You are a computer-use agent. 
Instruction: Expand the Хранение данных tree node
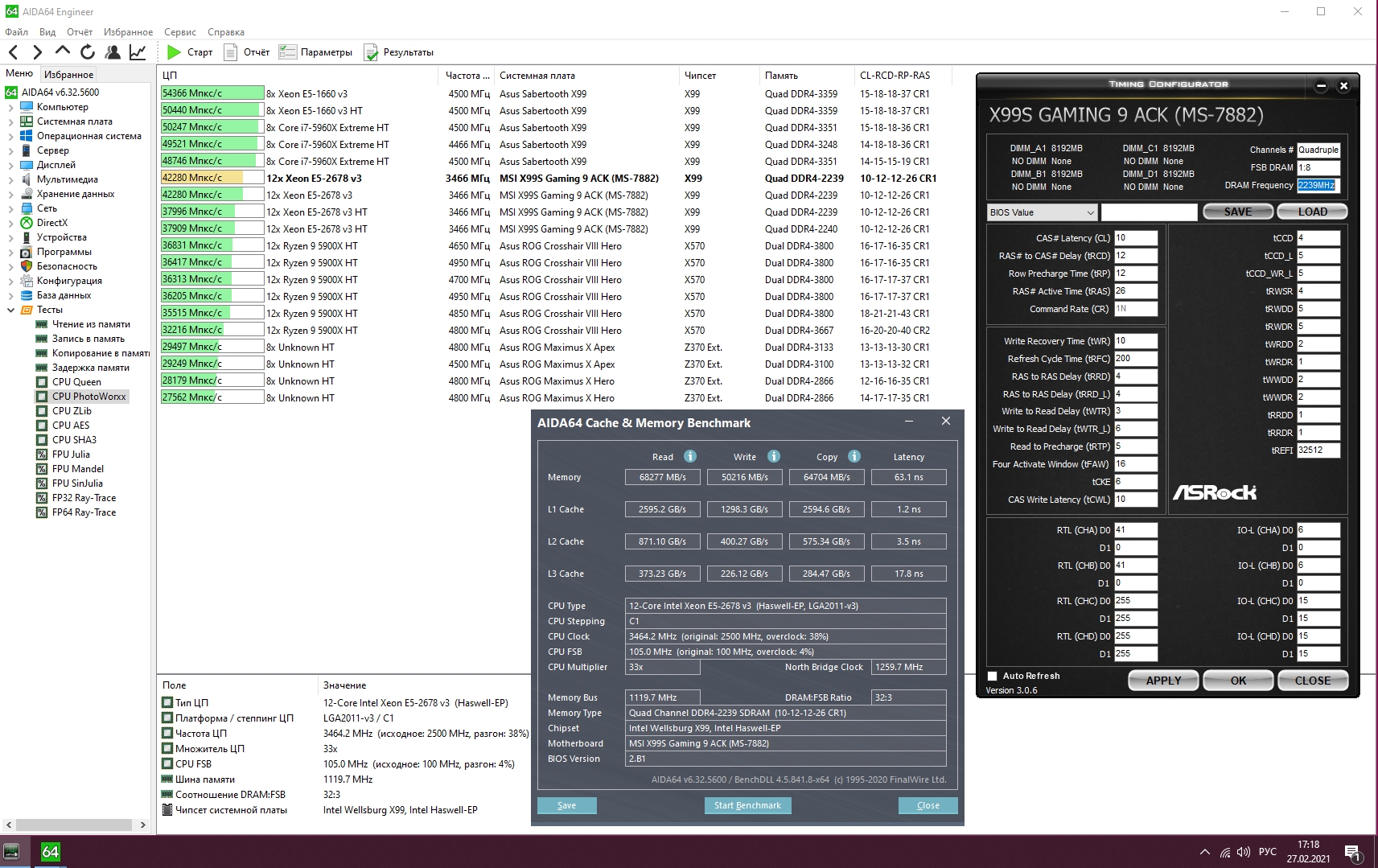pyautogui.click(x=10, y=194)
